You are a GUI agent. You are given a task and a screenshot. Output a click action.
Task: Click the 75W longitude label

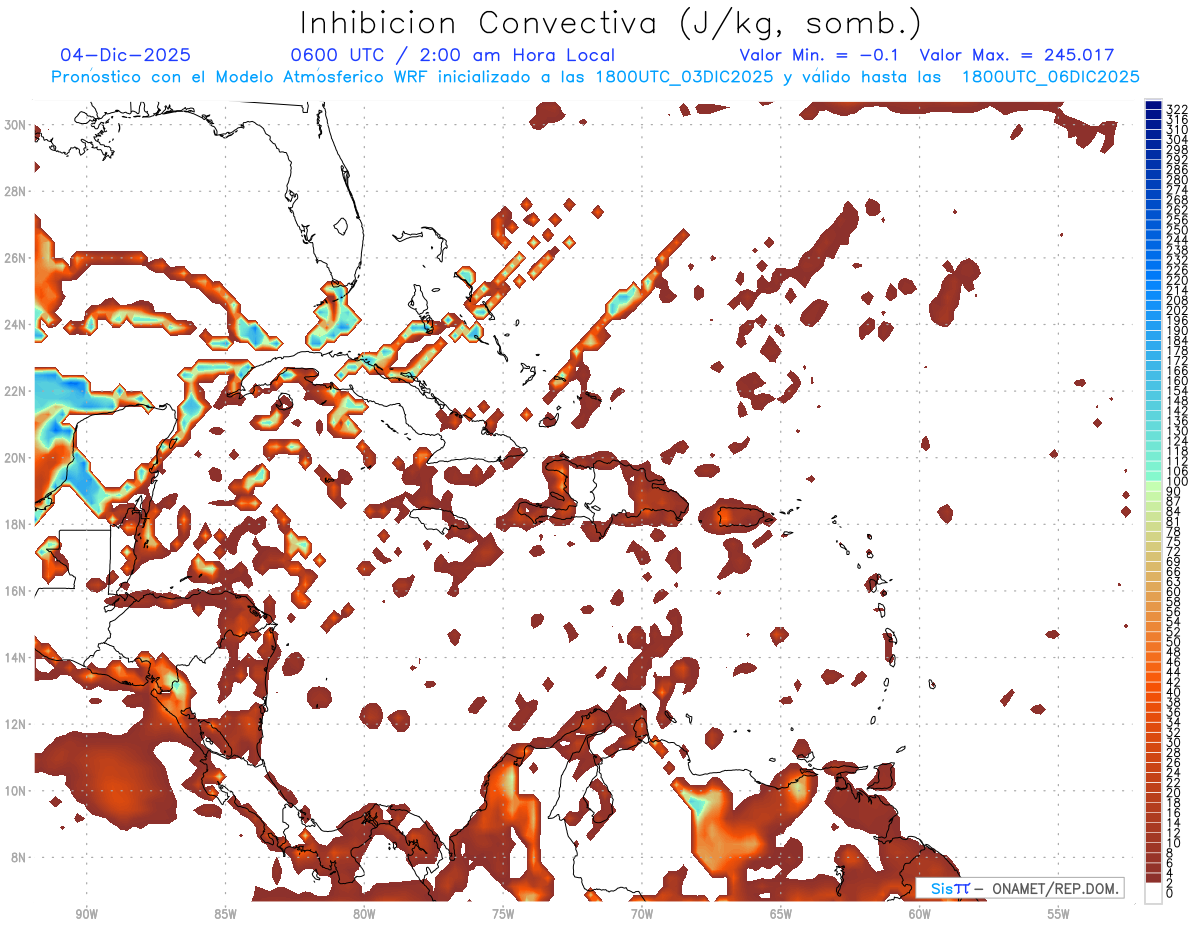tap(503, 914)
